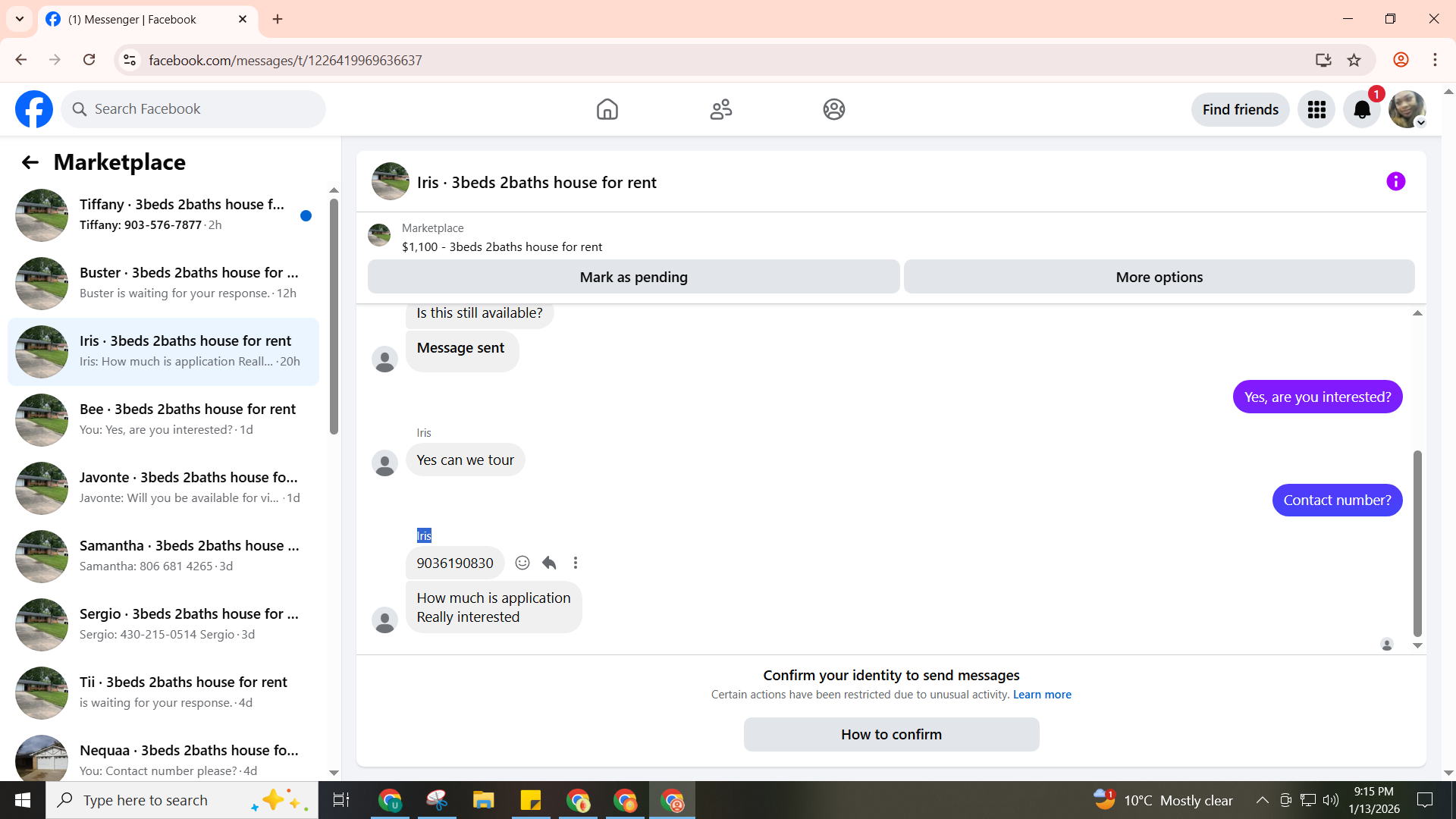The width and height of the screenshot is (1456, 819).
Task: Click Mark as pending button
Action: coord(633,277)
